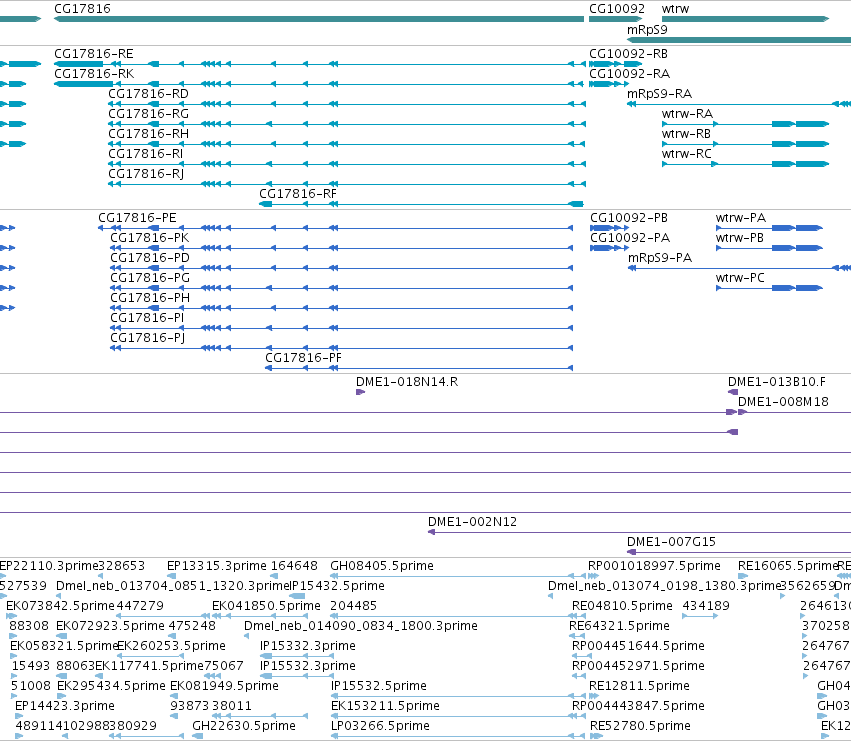The width and height of the screenshot is (851, 741).
Task: Select EST IP15332.3prime
Action: click(308, 646)
